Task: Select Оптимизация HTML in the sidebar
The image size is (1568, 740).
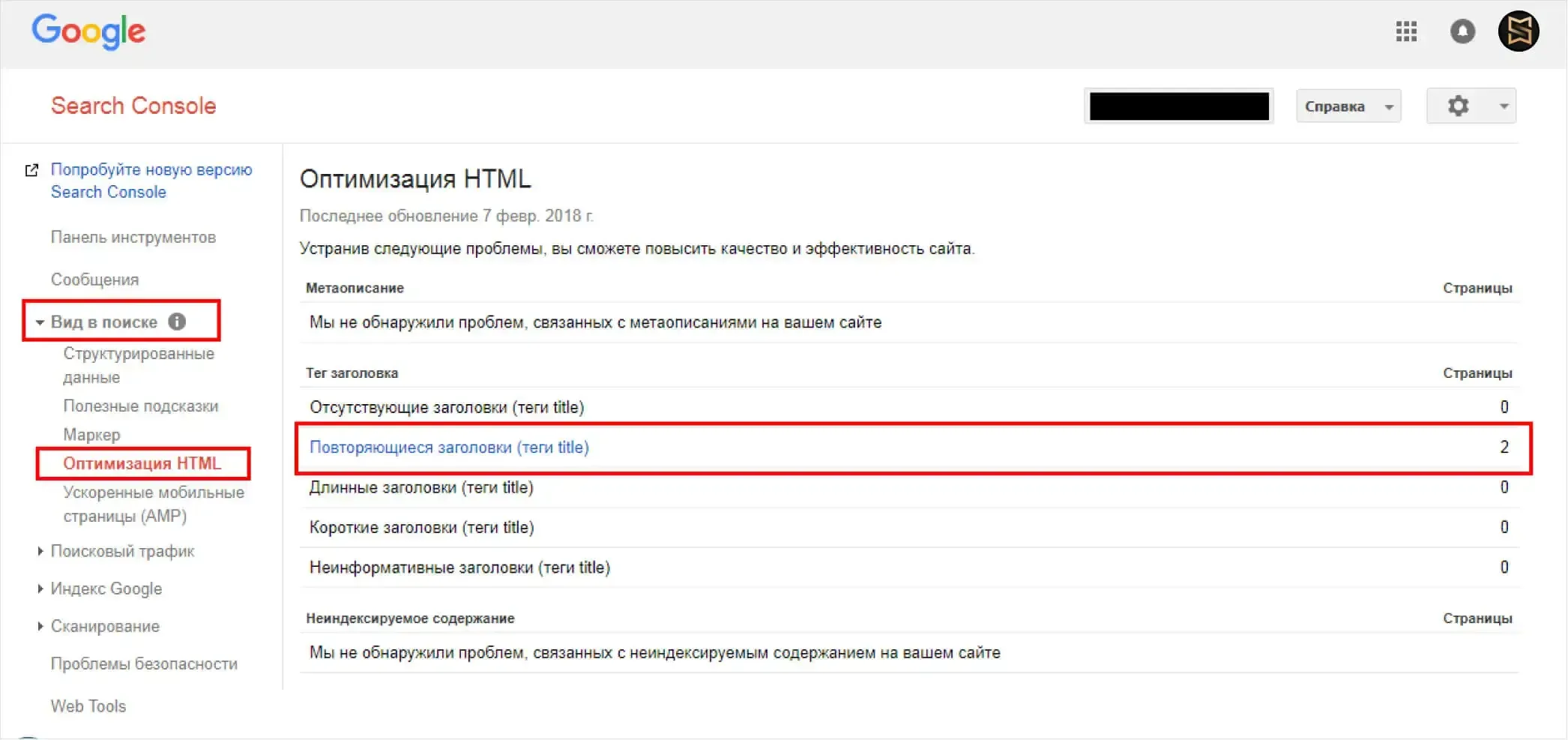Action: (142, 463)
